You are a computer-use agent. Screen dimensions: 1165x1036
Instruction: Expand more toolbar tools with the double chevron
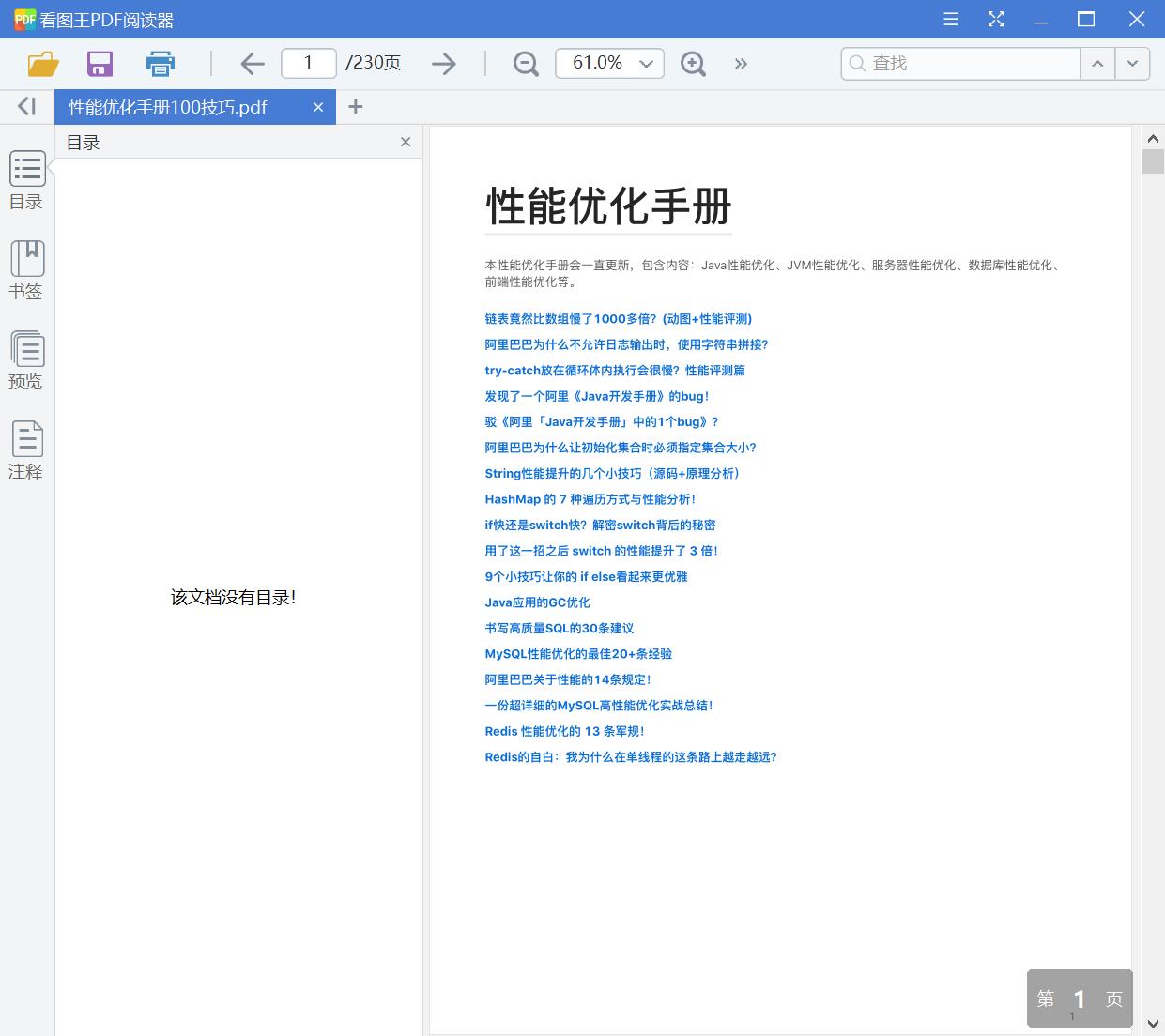(x=742, y=64)
